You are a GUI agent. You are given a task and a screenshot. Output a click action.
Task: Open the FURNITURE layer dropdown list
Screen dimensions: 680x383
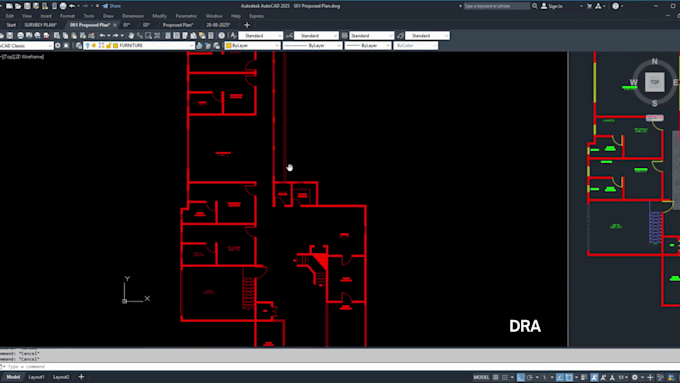click(x=139, y=46)
